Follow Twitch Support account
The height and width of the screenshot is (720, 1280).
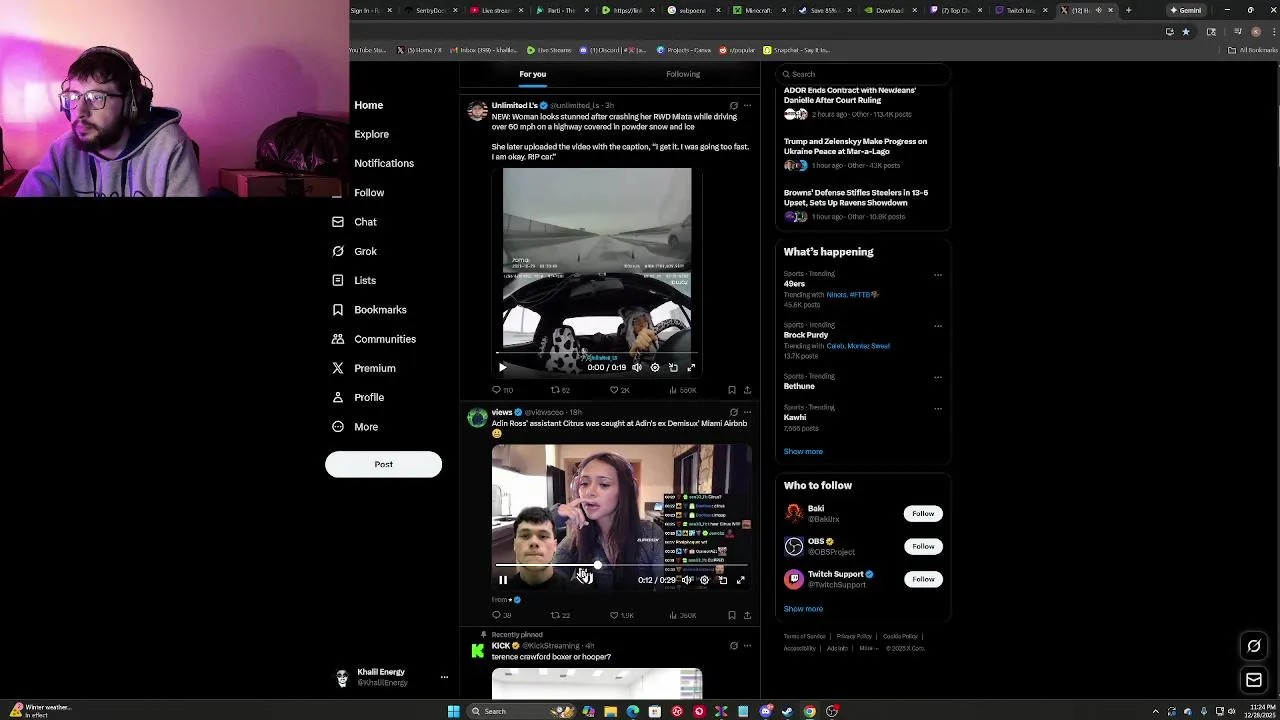923,579
